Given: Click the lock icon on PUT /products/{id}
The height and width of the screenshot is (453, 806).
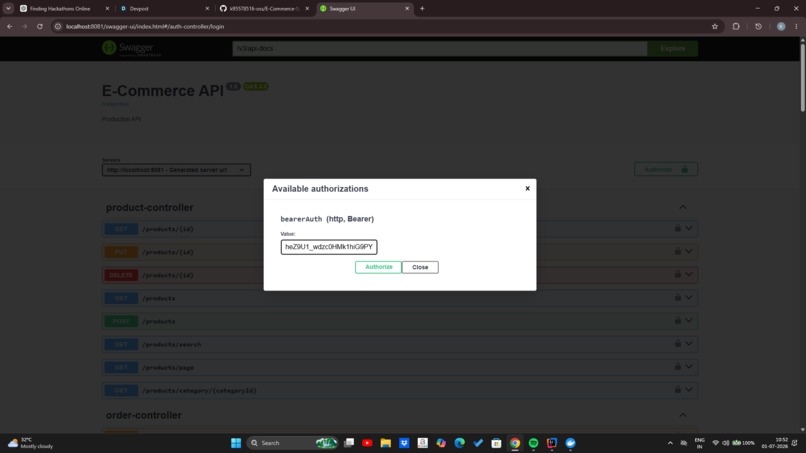Looking at the screenshot, I should 677,251.
